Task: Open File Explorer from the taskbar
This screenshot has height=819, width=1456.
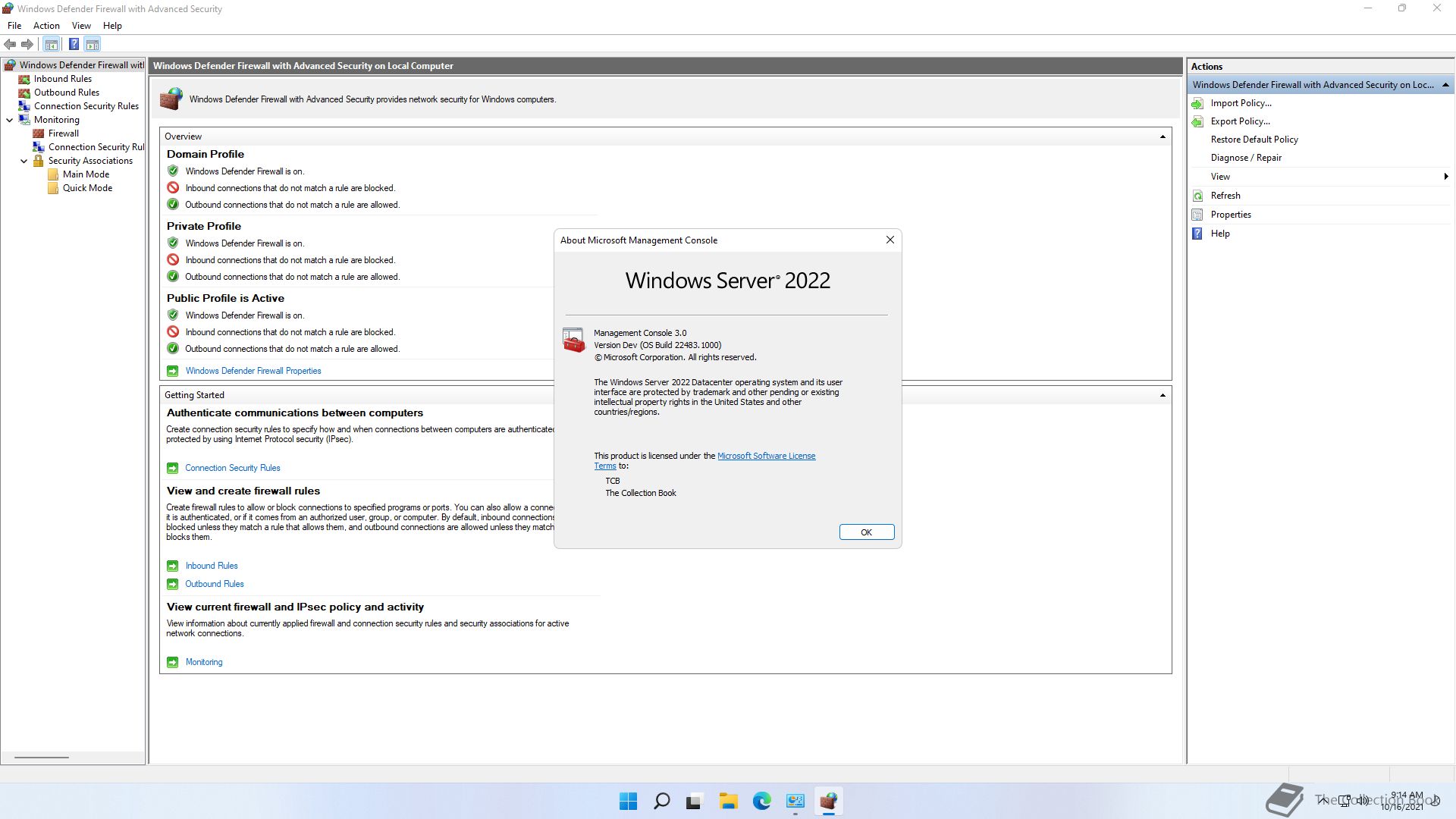Action: (728, 802)
